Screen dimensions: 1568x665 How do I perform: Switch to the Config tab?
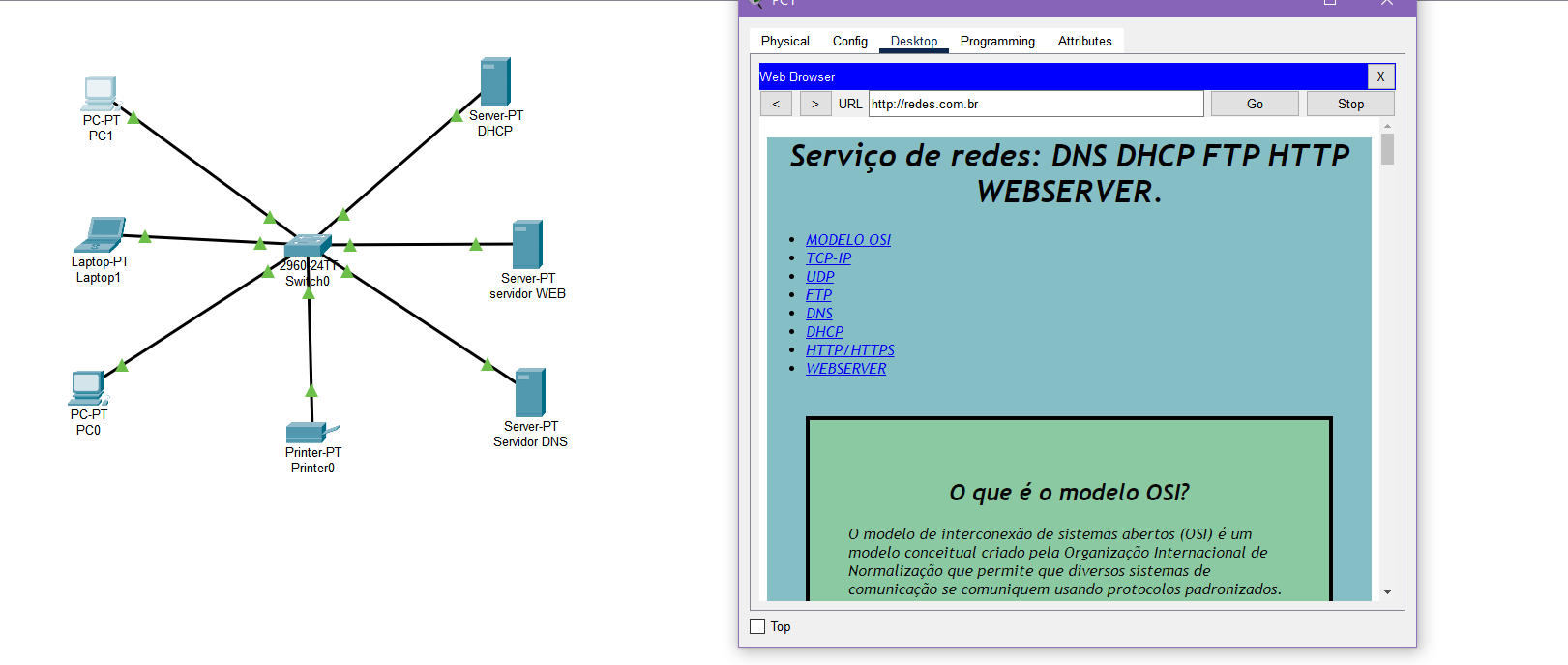850,41
